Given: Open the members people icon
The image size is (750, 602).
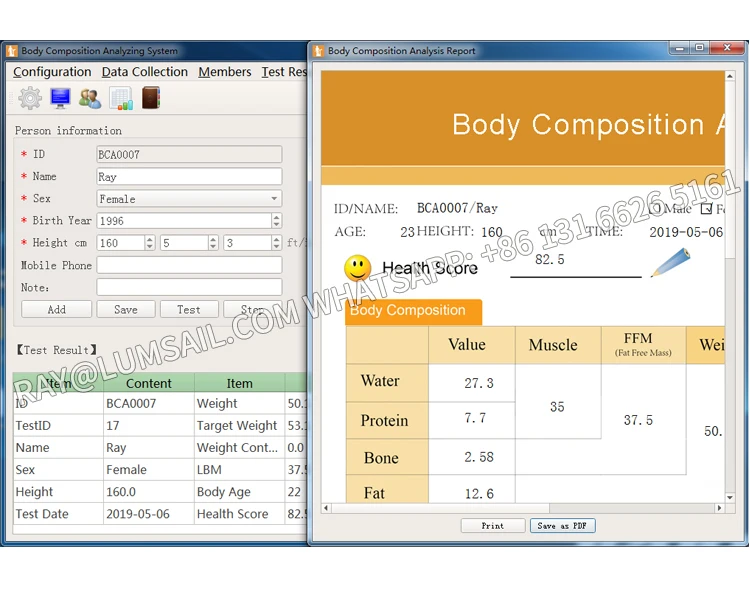Looking at the screenshot, I should 90,98.
